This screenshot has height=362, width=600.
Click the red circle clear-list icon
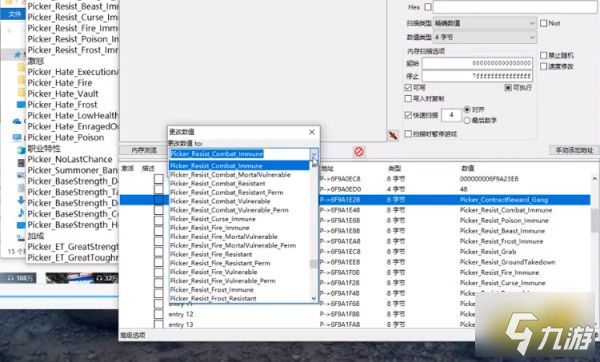359,152
